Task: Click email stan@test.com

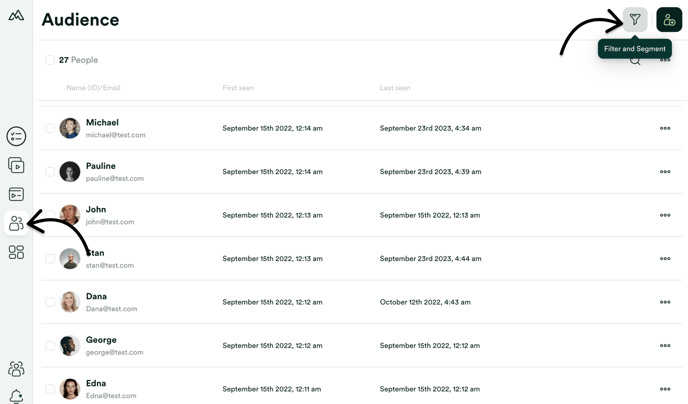Action: [x=110, y=265]
